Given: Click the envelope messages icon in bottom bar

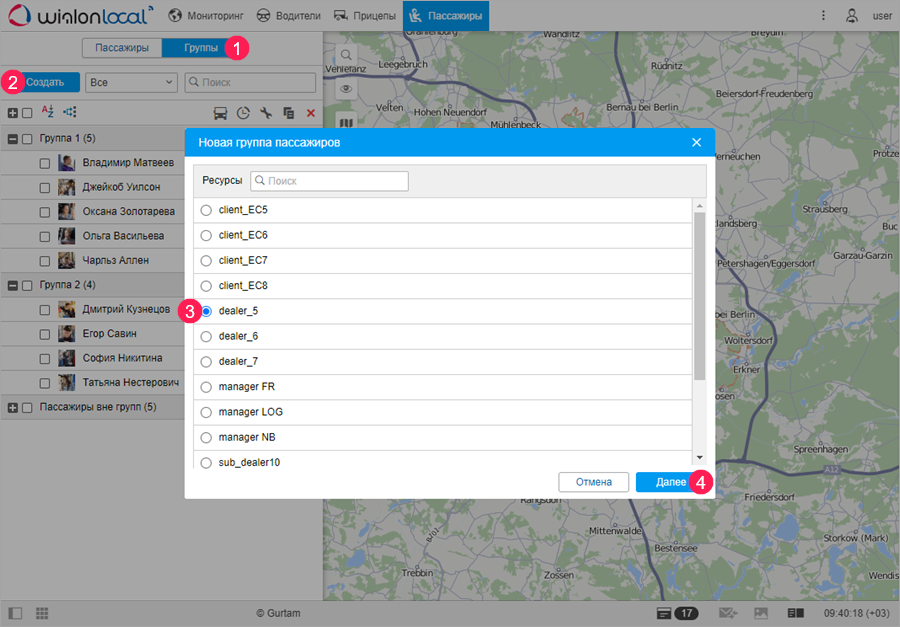Looking at the screenshot, I should (728, 613).
